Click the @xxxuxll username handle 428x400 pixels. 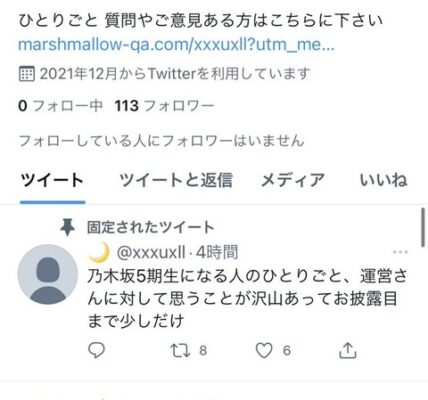(151, 252)
